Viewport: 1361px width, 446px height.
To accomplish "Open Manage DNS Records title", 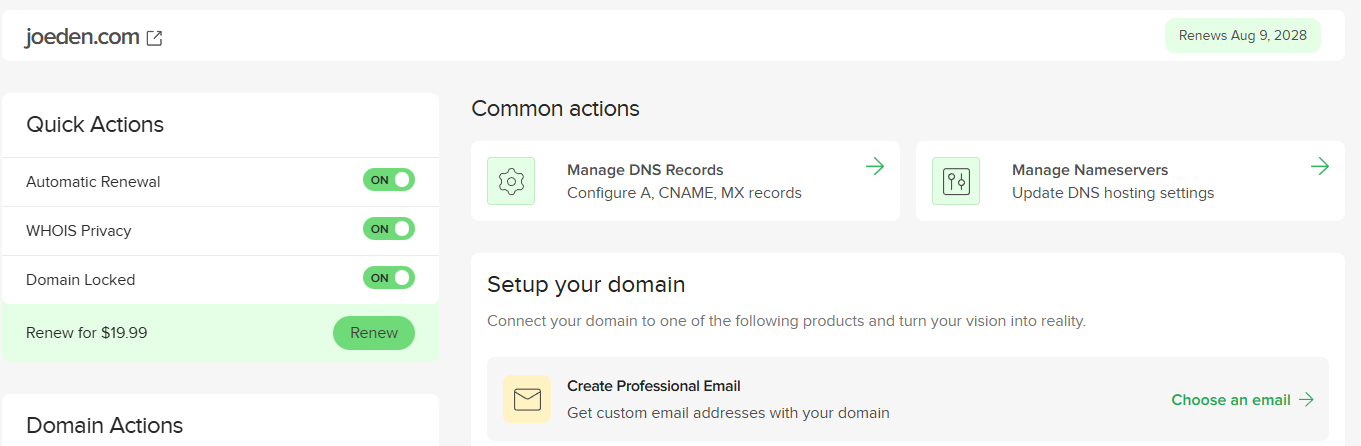I will pyautogui.click(x=645, y=170).
